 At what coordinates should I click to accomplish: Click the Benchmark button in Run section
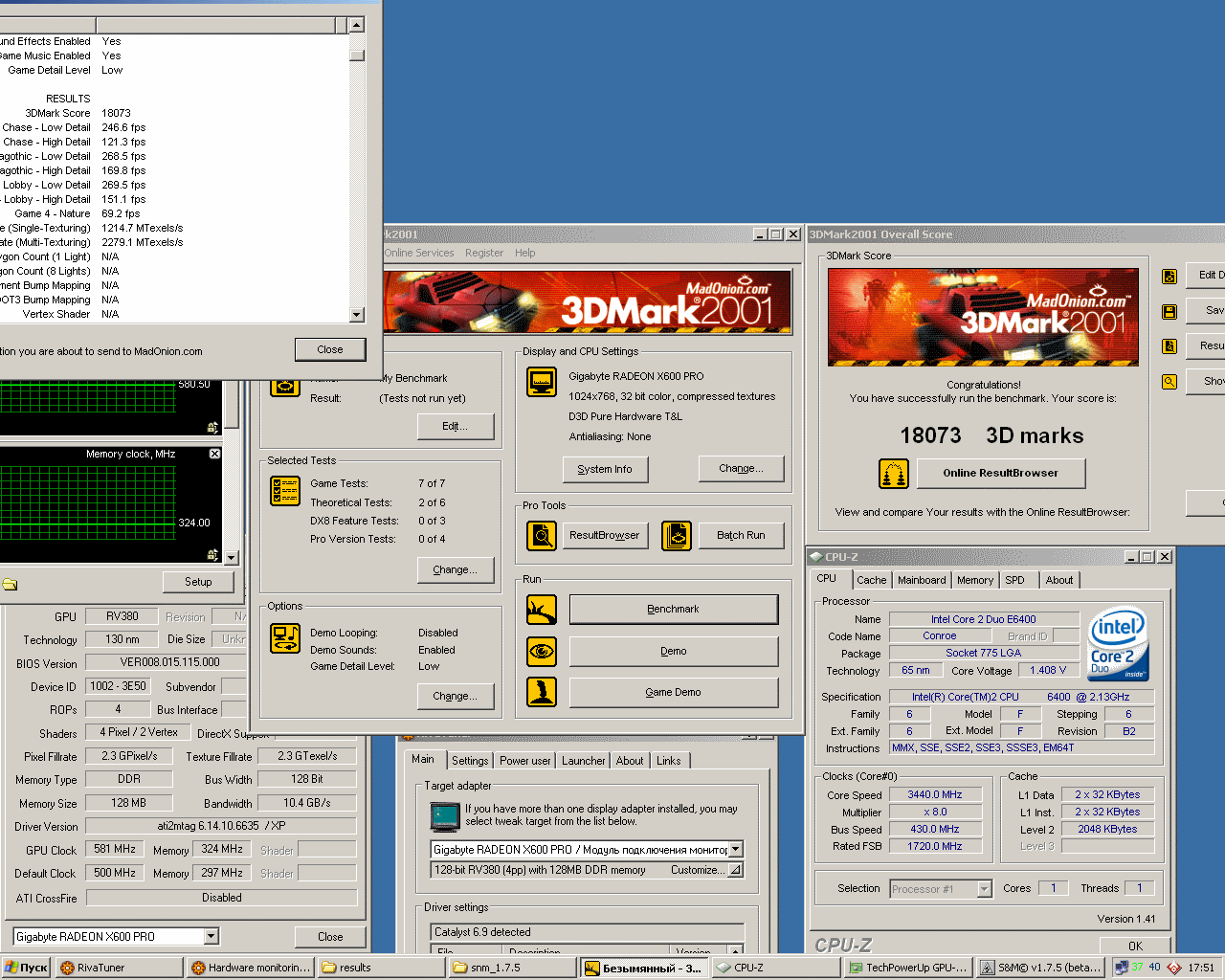coord(674,610)
